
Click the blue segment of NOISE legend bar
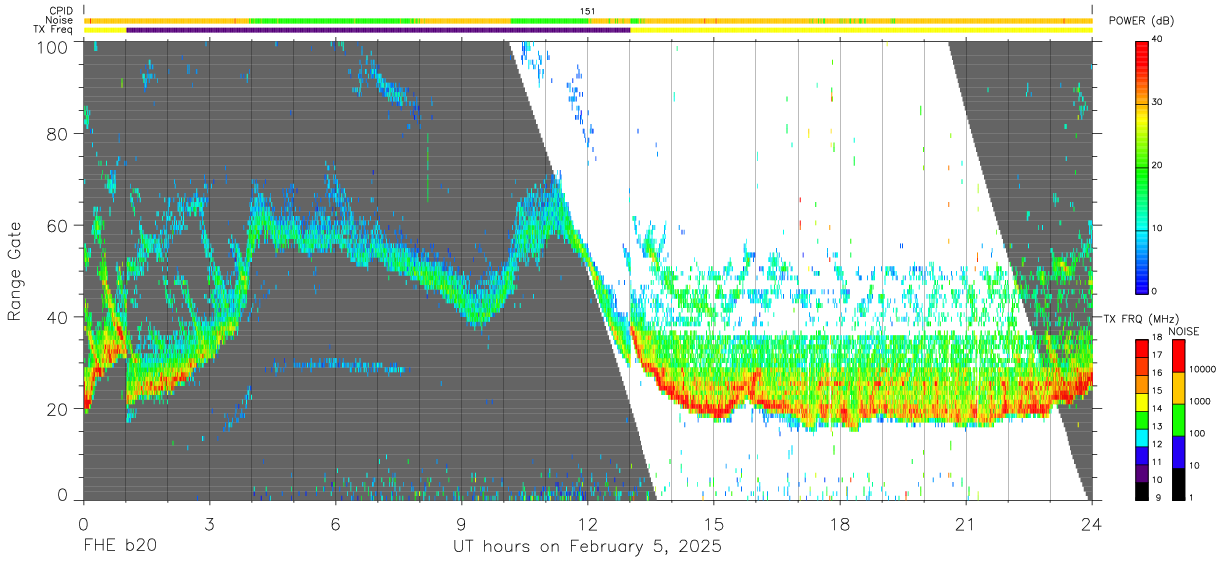tap(1177, 451)
